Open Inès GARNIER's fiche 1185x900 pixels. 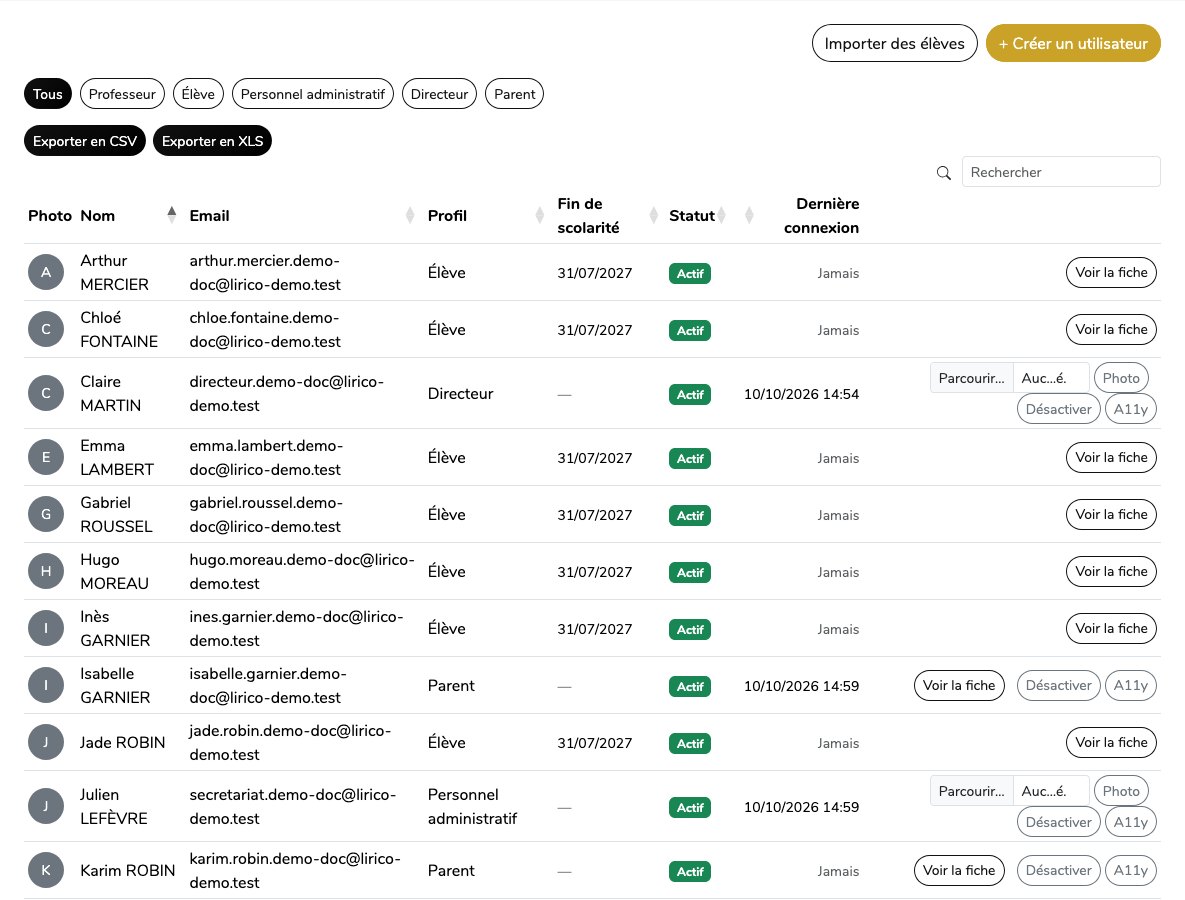pyautogui.click(x=1111, y=629)
